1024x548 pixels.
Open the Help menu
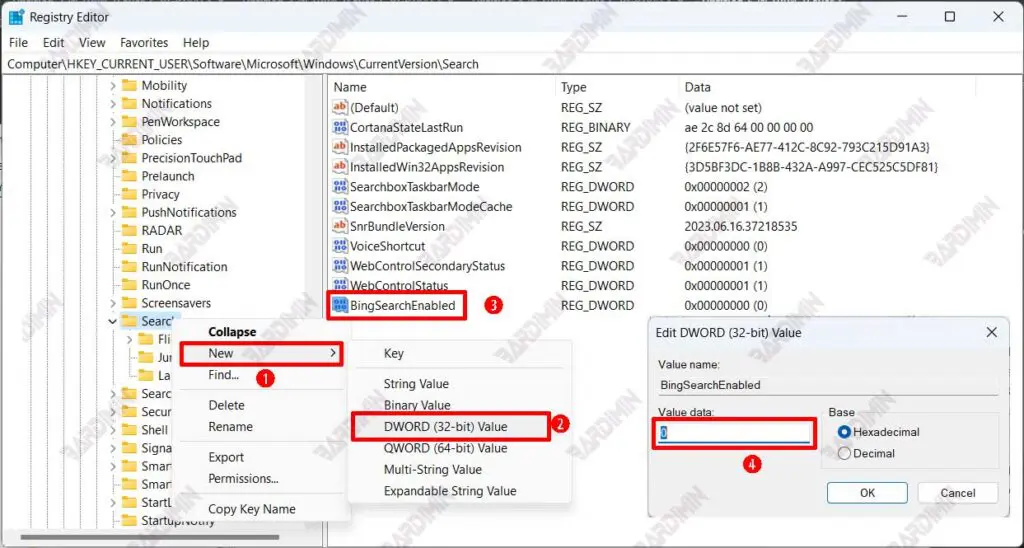(x=196, y=42)
